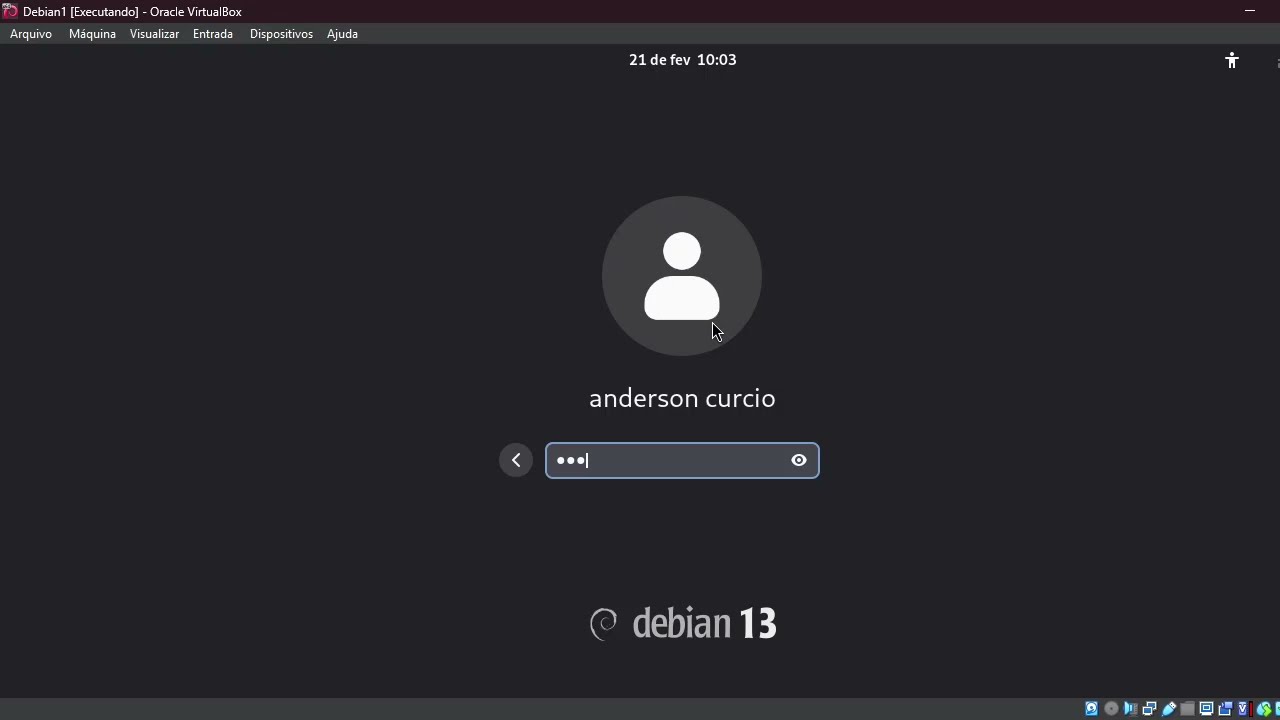The image size is (1280, 720).
Task: Click the mouse integration status icon
Action: tap(1264, 709)
